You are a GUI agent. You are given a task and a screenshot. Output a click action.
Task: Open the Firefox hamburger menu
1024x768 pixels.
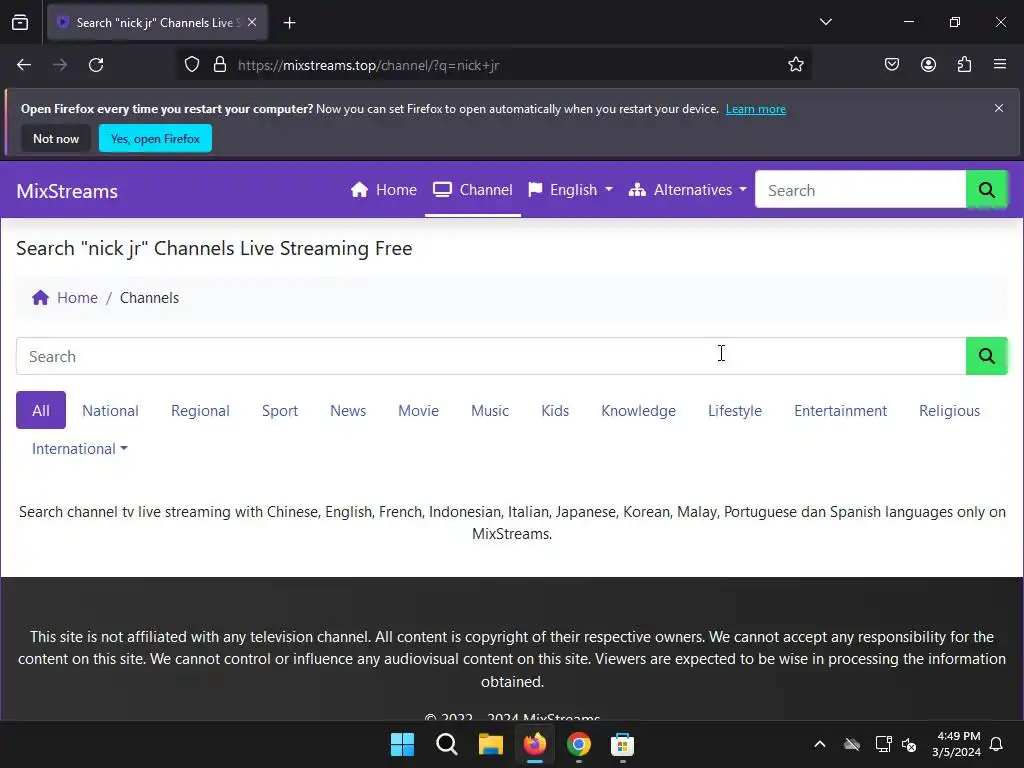(x=1000, y=65)
